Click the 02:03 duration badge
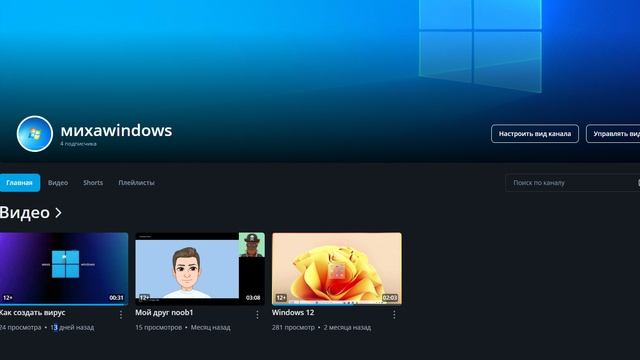 390,298
